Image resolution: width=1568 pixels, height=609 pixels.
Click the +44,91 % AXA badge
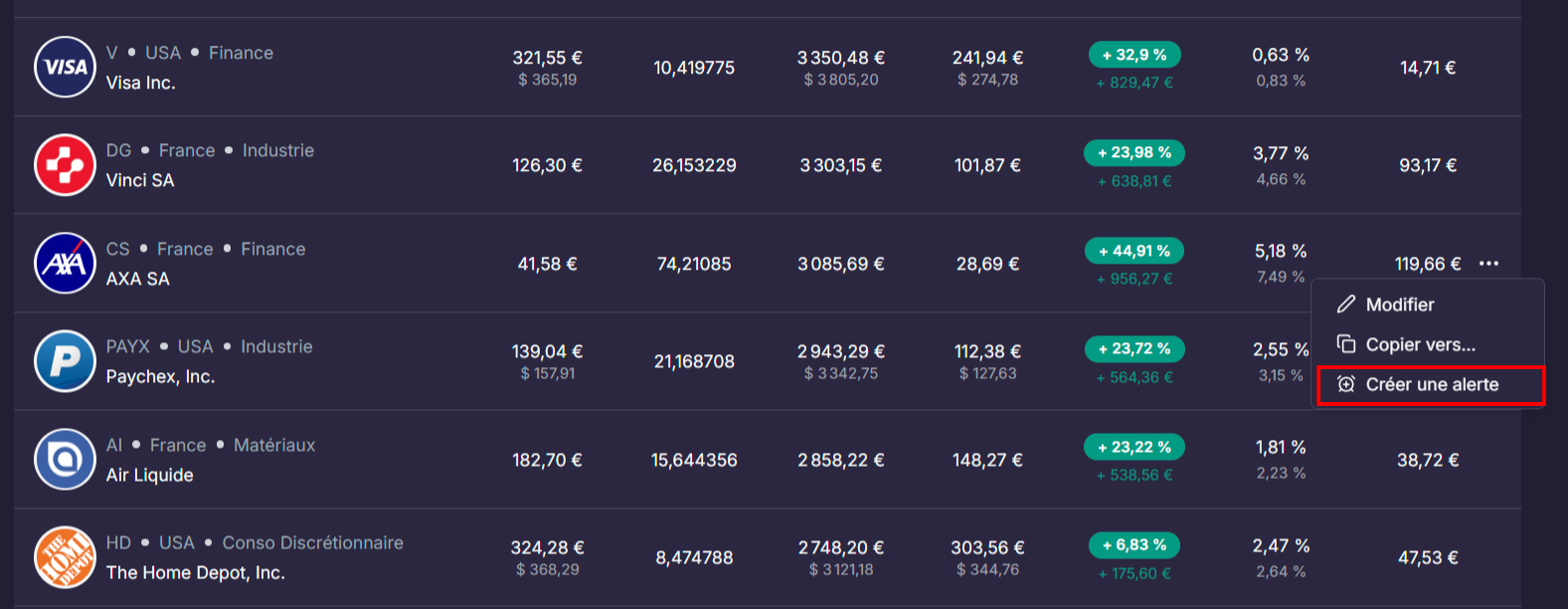point(1134,251)
